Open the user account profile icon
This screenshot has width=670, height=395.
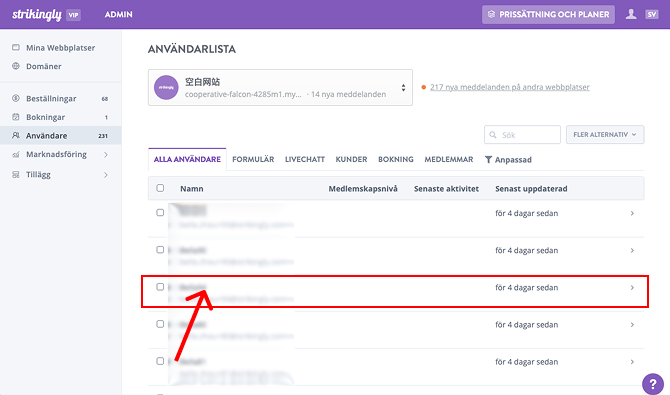point(631,15)
